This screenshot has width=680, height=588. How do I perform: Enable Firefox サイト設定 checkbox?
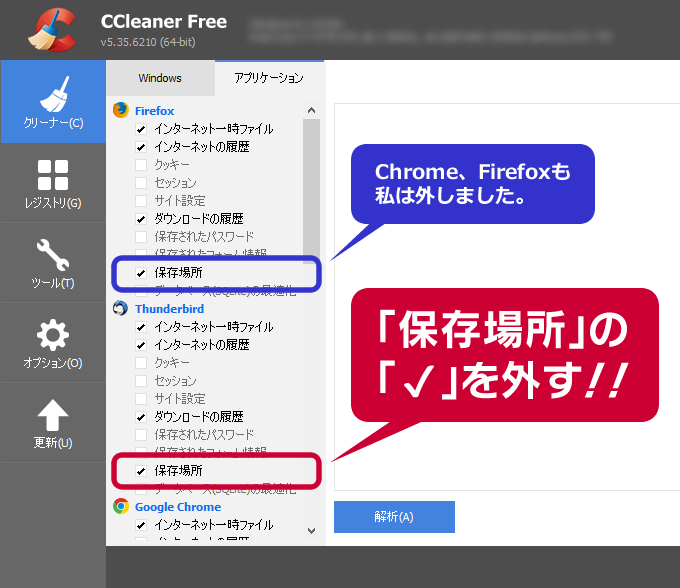point(141,201)
